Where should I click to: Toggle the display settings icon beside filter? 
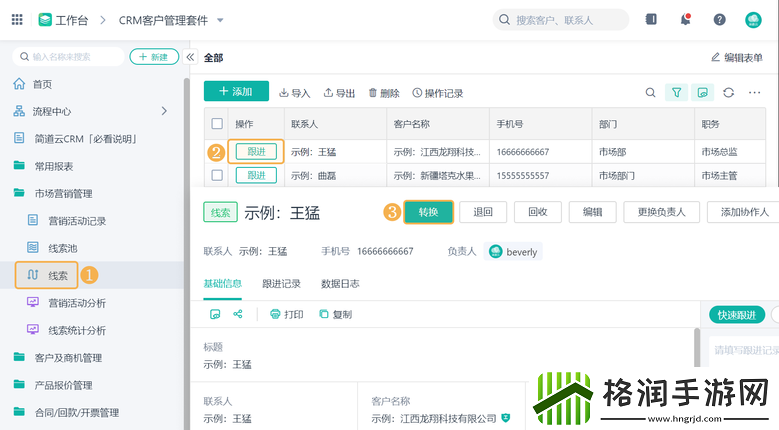coord(702,92)
